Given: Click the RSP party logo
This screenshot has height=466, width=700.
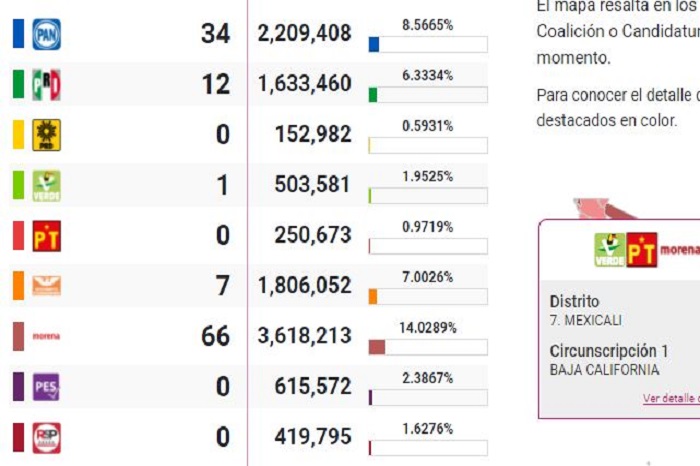Looking at the screenshot, I should click(46, 437).
